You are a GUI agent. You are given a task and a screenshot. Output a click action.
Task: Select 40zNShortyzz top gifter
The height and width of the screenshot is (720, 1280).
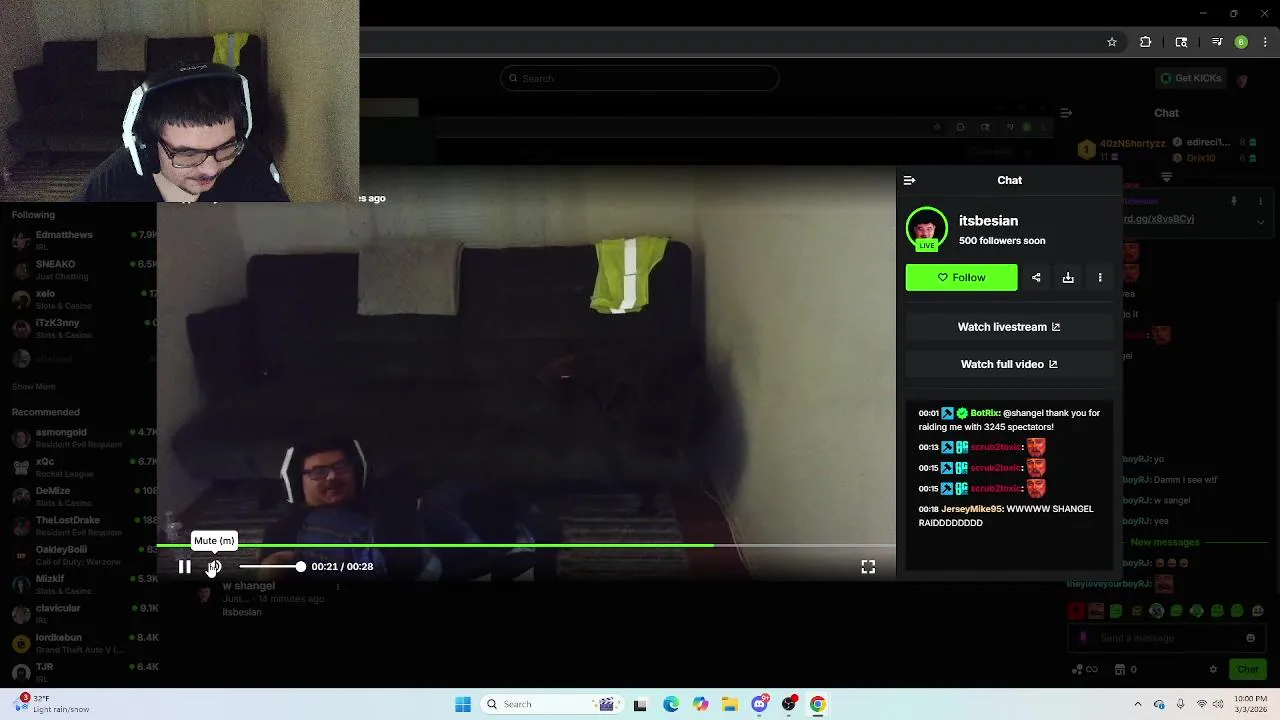(x=1133, y=143)
